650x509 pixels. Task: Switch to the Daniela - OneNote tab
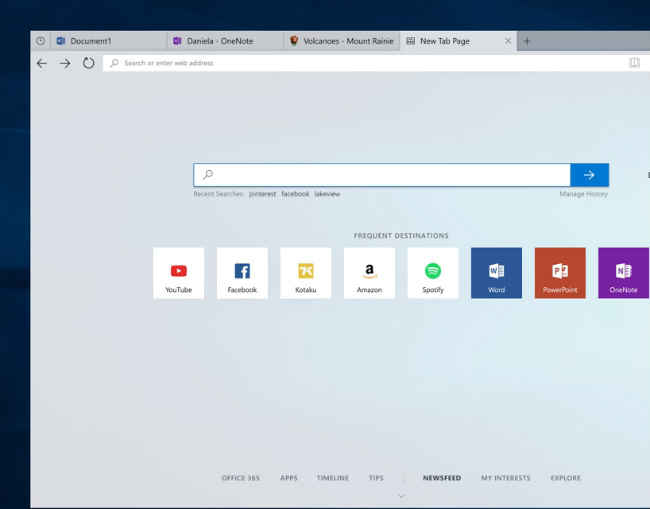click(x=226, y=41)
